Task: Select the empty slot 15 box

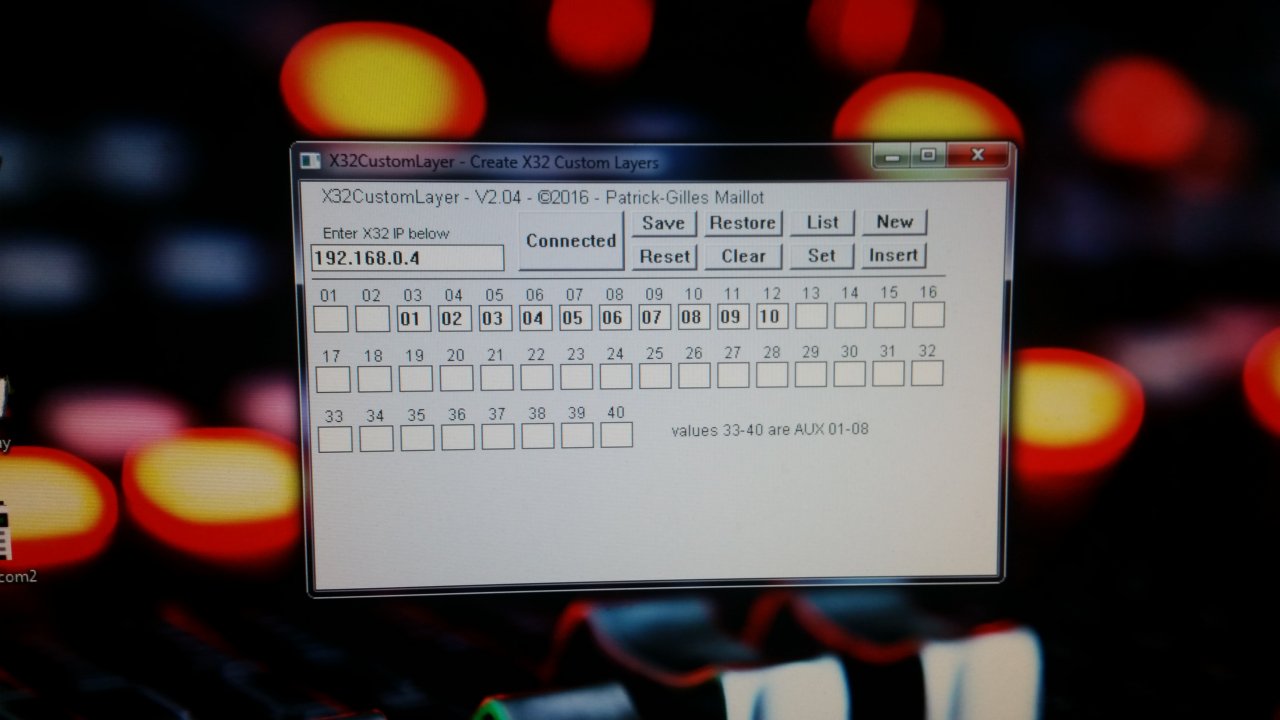Action: 889,315
